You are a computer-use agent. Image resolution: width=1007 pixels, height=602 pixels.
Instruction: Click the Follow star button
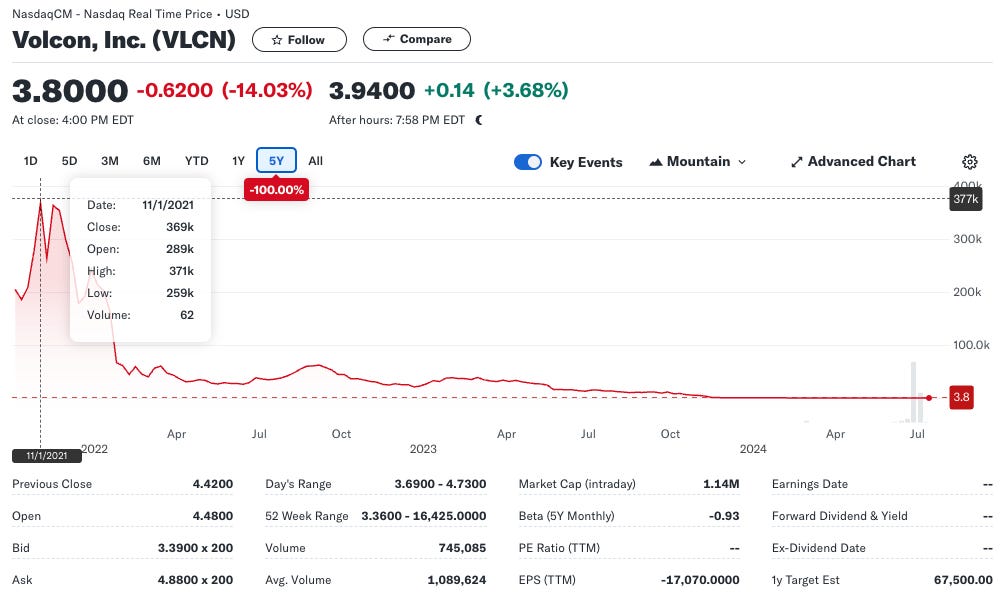(x=299, y=40)
